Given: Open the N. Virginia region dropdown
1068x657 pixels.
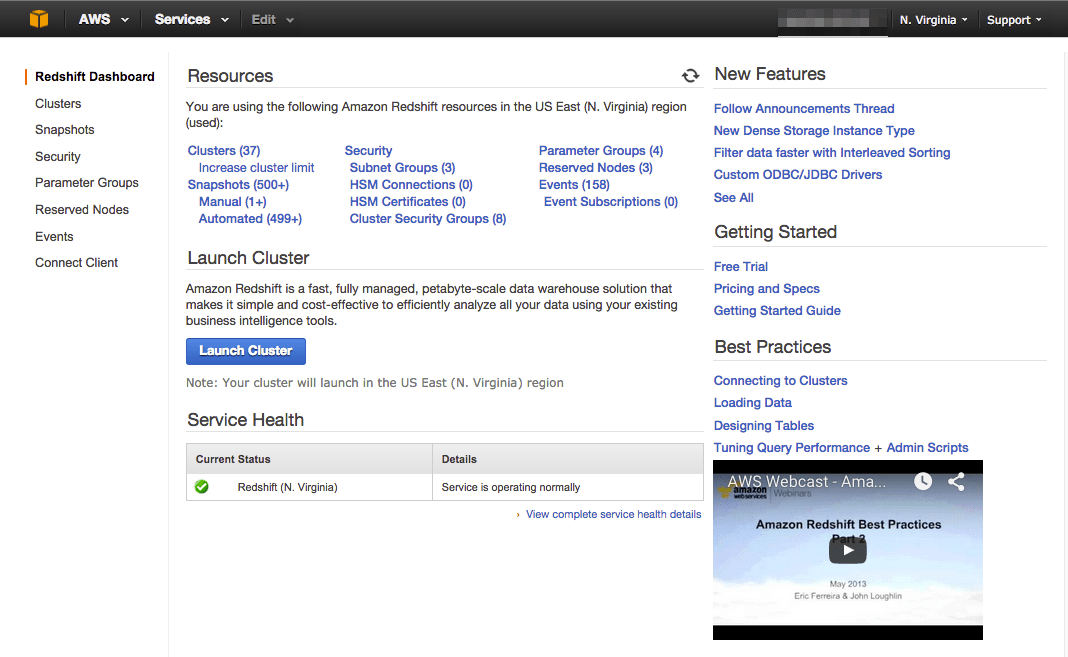Looking at the screenshot, I should pos(932,18).
